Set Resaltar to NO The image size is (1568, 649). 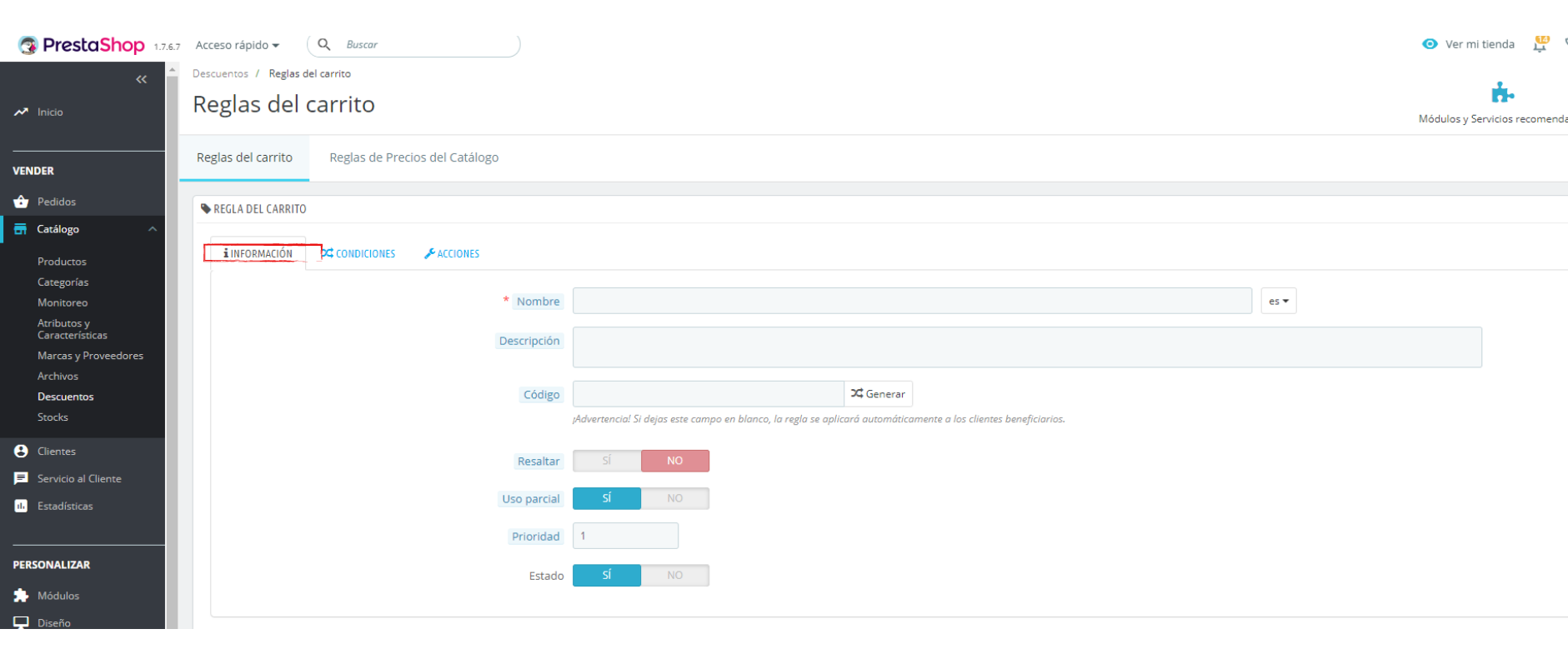point(675,461)
